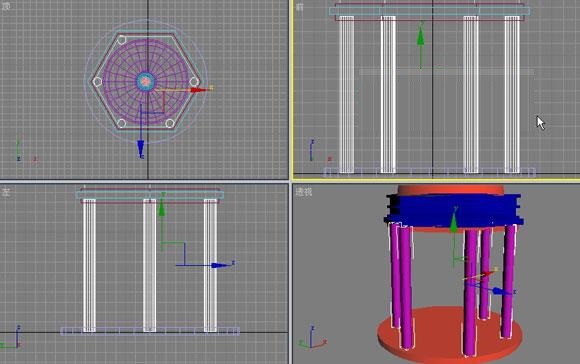Image resolution: width=580 pixels, height=364 pixels.
Task: Select YZ plane handle of Left viewport gizmo
Action: [173, 254]
